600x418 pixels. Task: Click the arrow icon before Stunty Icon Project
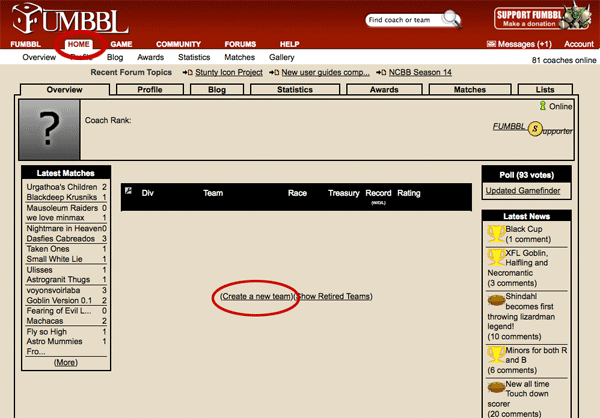click(x=188, y=72)
